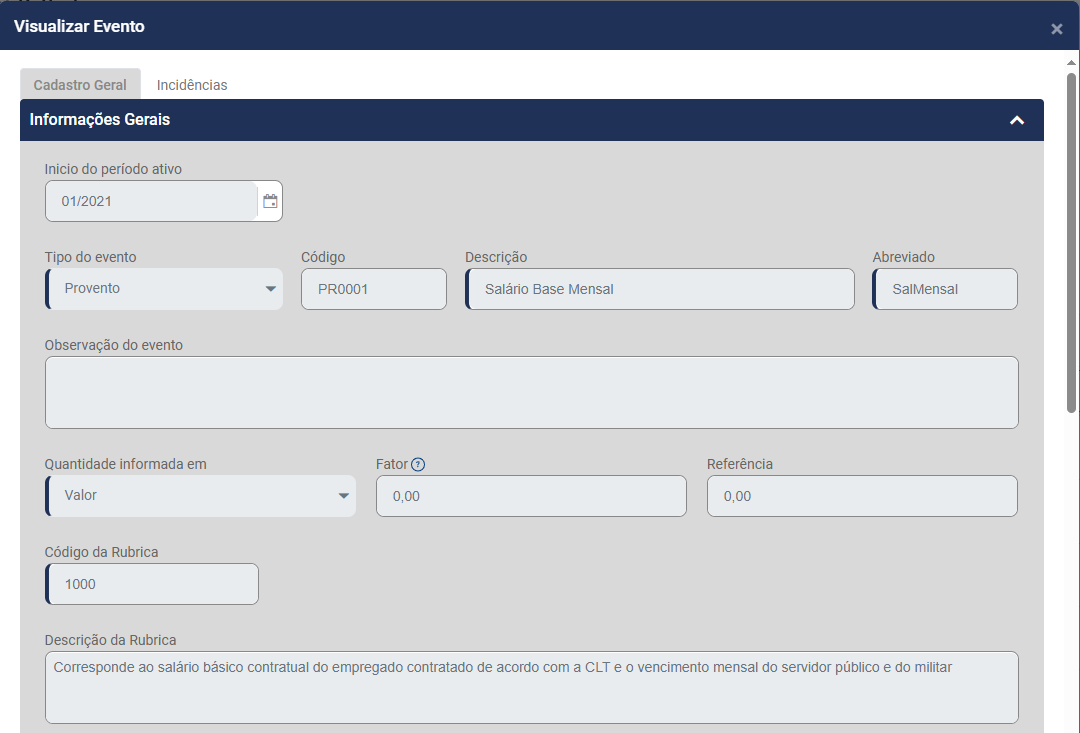This screenshot has width=1080, height=733.
Task: Click the Observação do evento text area
Action: (531, 392)
